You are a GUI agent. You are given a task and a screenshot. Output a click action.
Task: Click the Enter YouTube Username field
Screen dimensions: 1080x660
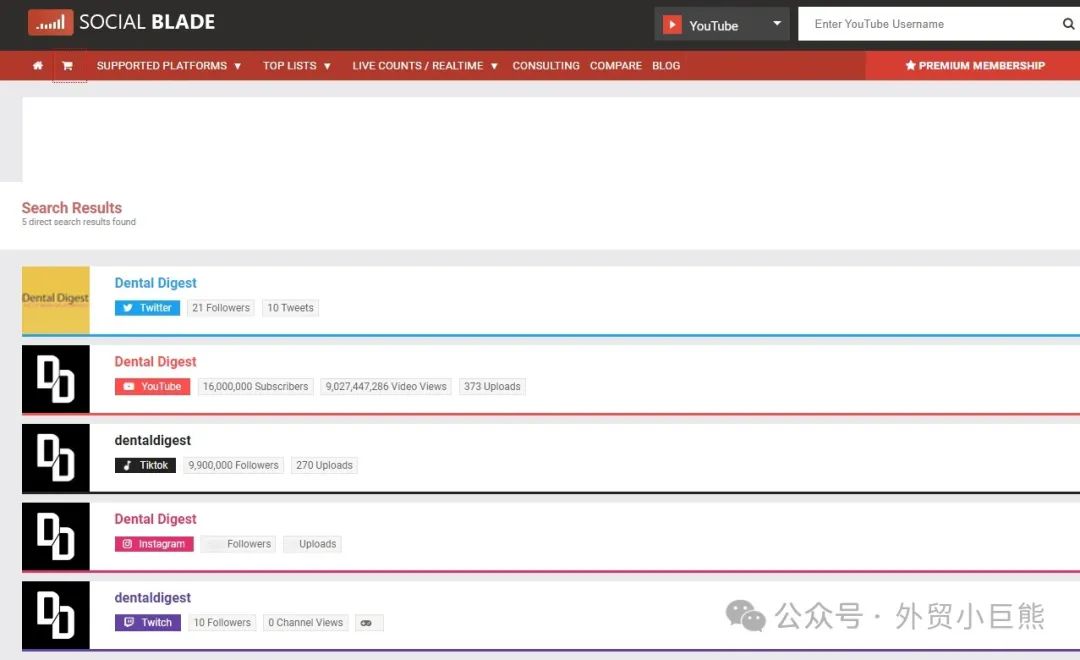tap(925, 24)
